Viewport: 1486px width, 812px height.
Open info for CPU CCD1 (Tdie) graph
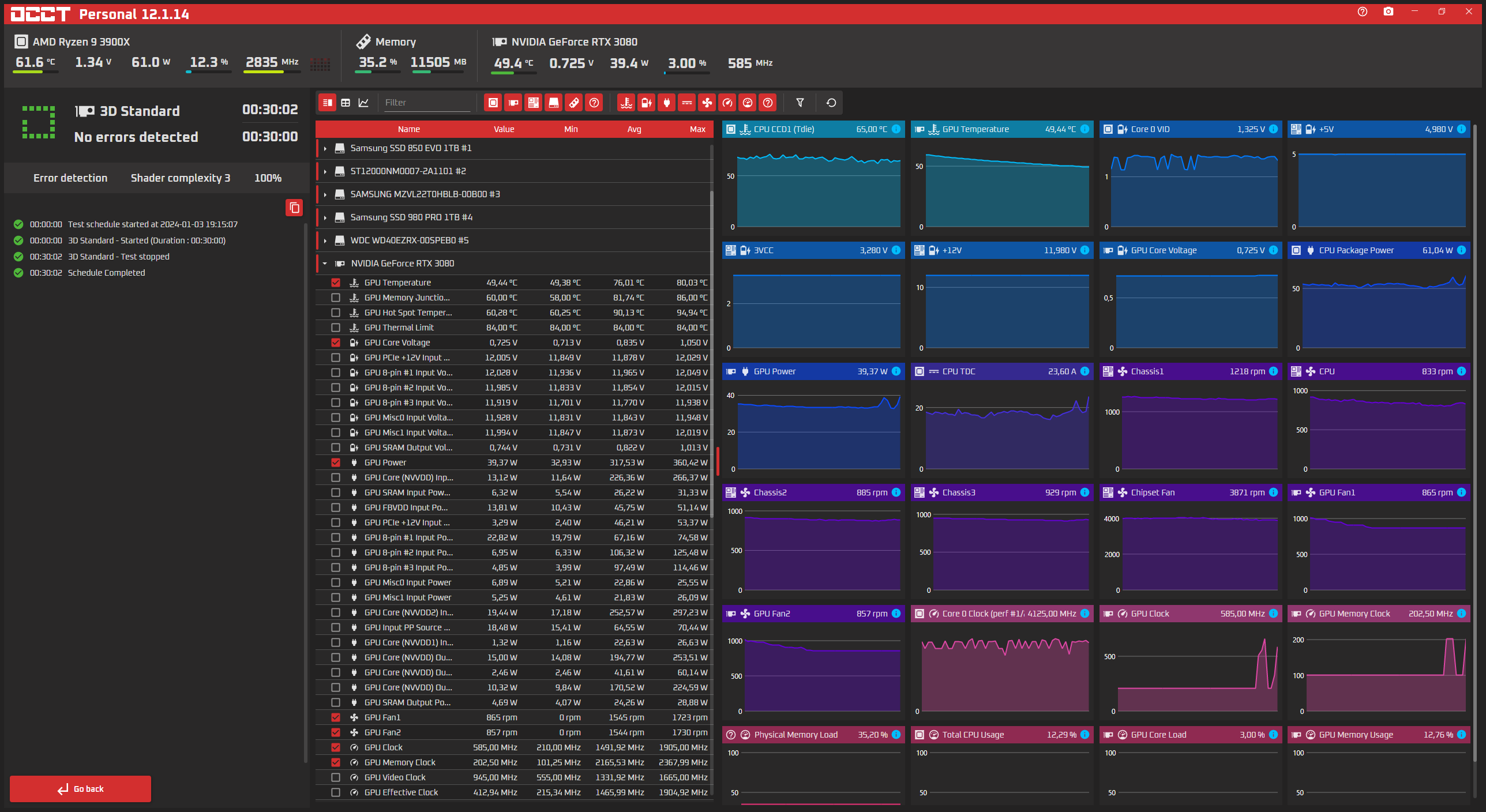[x=896, y=129]
